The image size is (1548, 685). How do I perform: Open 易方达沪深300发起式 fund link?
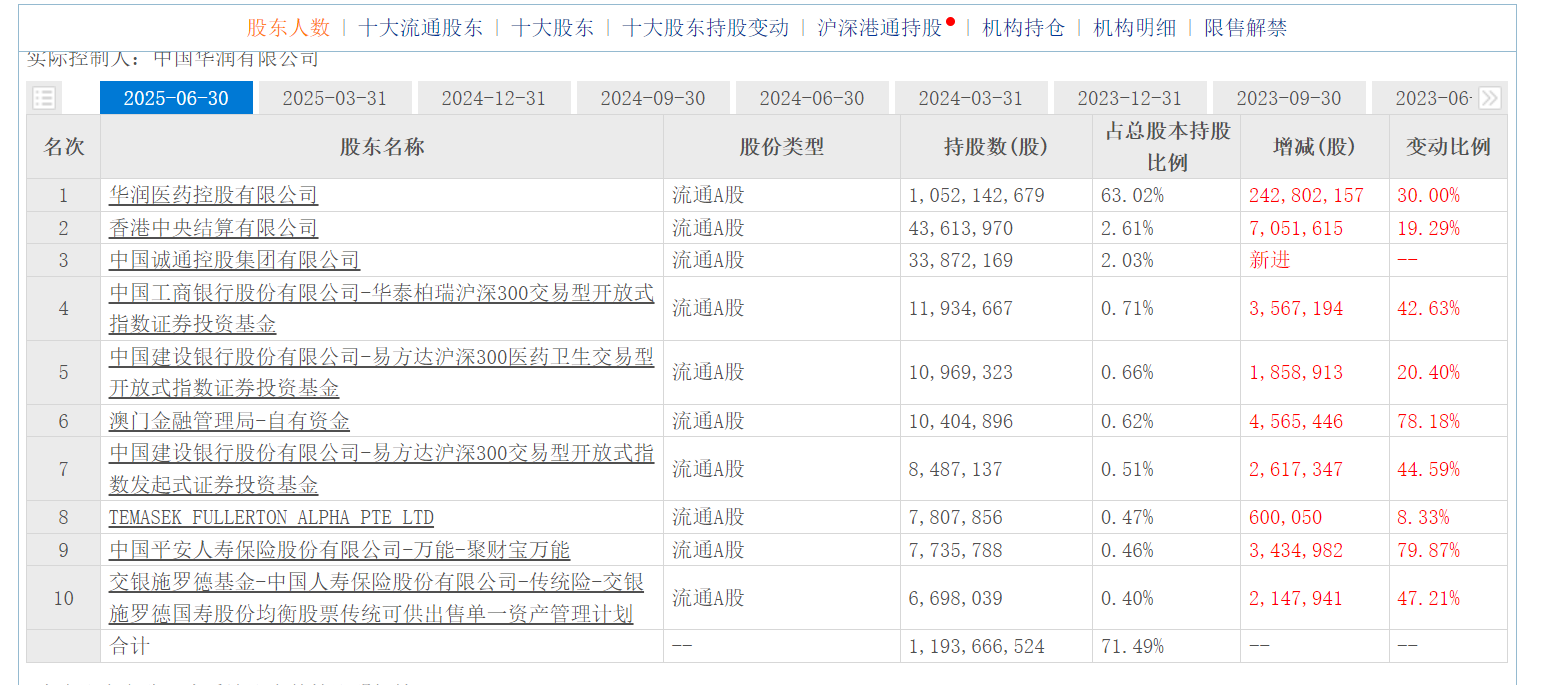[x=381, y=469]
